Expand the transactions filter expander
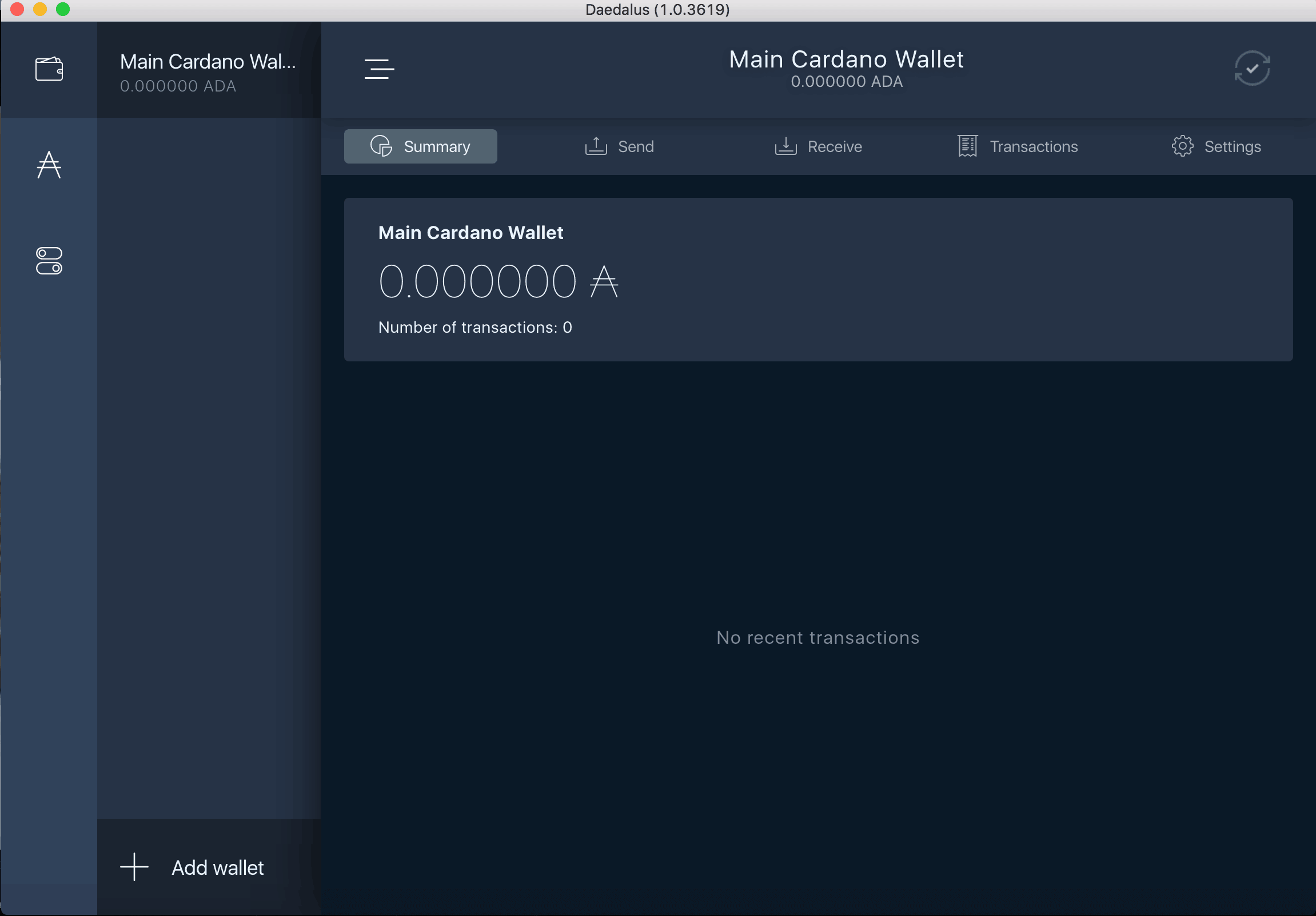This screenshot has width=1316, height=916. point(380,68)
